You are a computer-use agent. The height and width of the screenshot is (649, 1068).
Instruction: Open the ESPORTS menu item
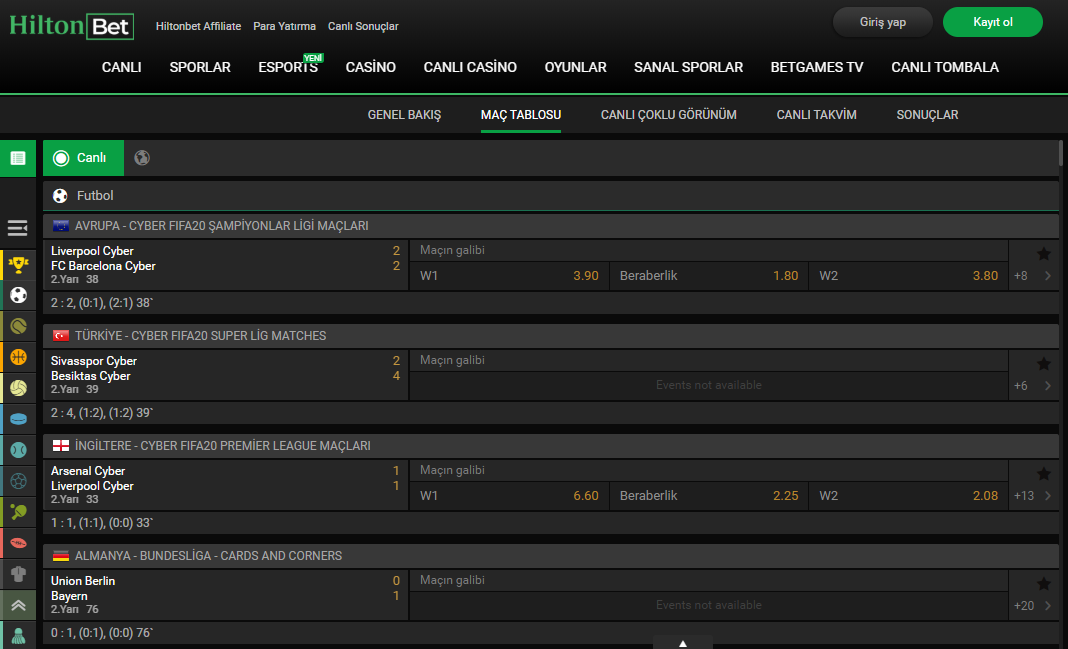pyautogui.click(x=288, y=67)
